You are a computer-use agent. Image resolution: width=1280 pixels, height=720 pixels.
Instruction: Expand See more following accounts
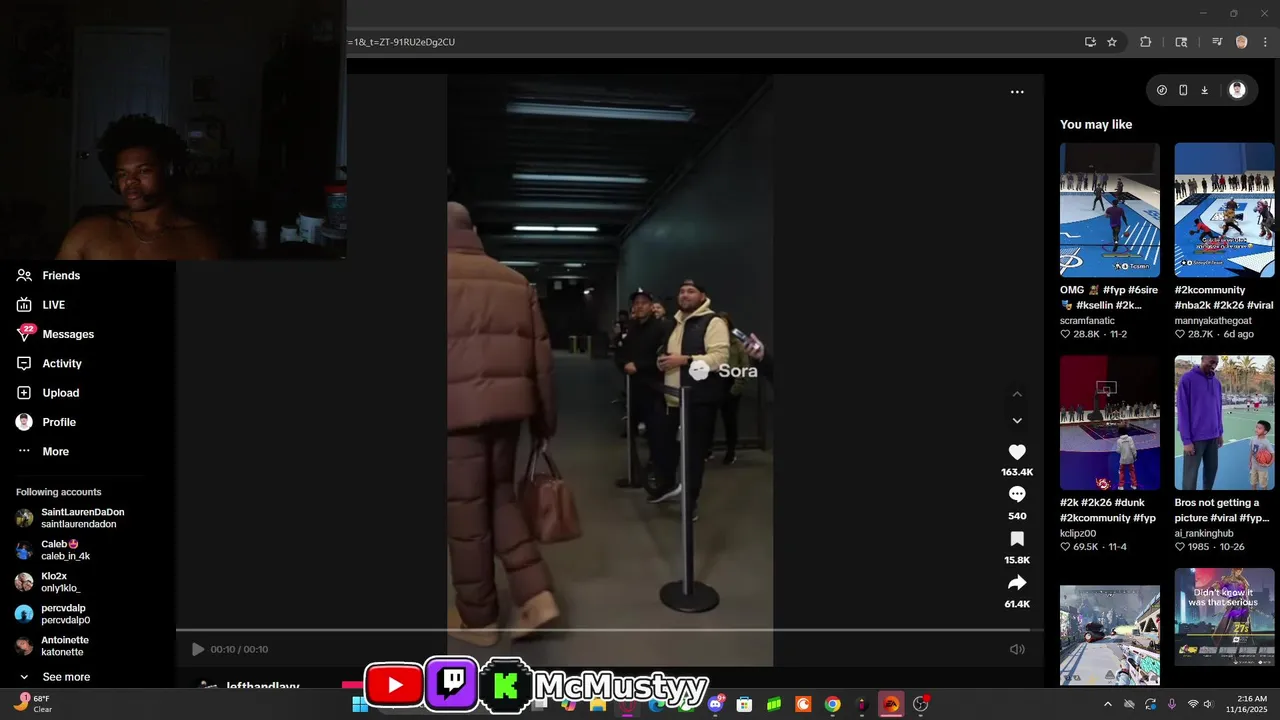click(x=54, y=677)
